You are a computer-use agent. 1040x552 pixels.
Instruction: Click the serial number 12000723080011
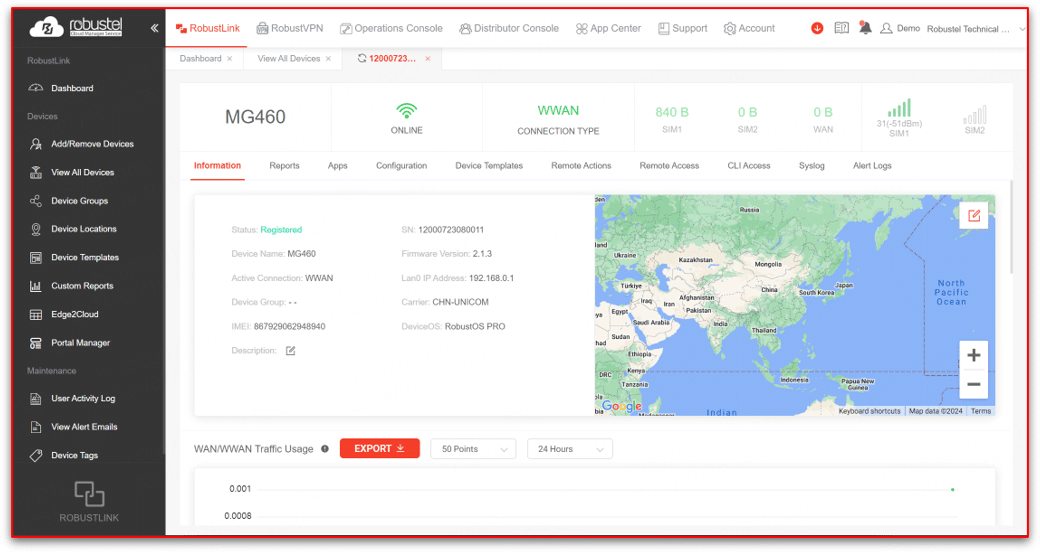pos(451,230)
